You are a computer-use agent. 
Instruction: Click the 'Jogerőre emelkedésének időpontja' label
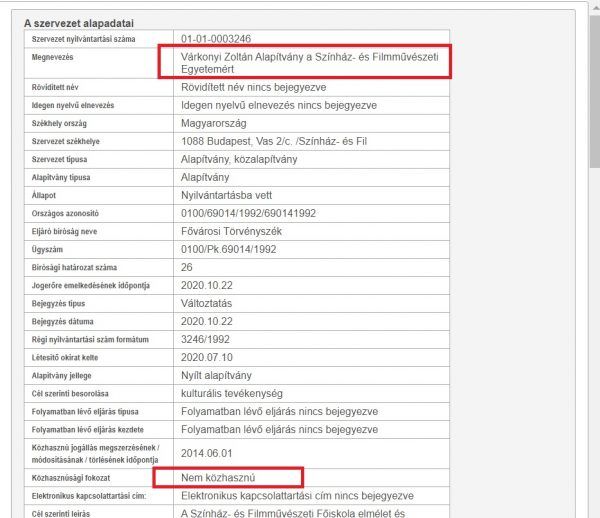[91, 285]
